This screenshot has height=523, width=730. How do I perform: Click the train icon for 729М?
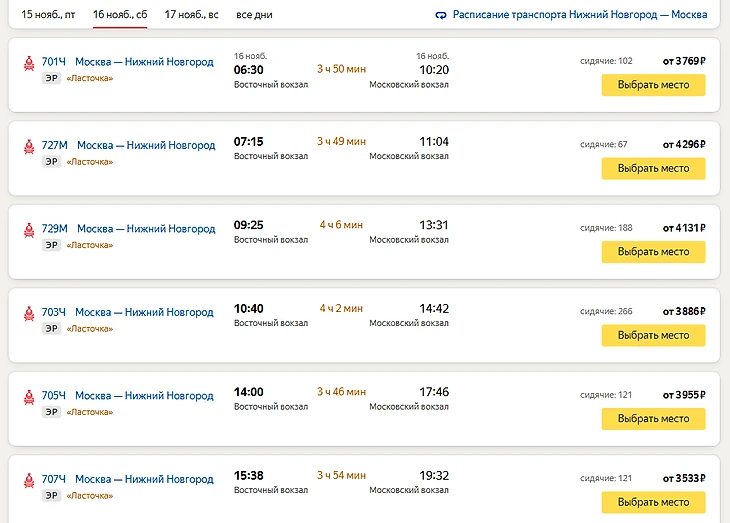pyautogui.click(x=28, y=230)
